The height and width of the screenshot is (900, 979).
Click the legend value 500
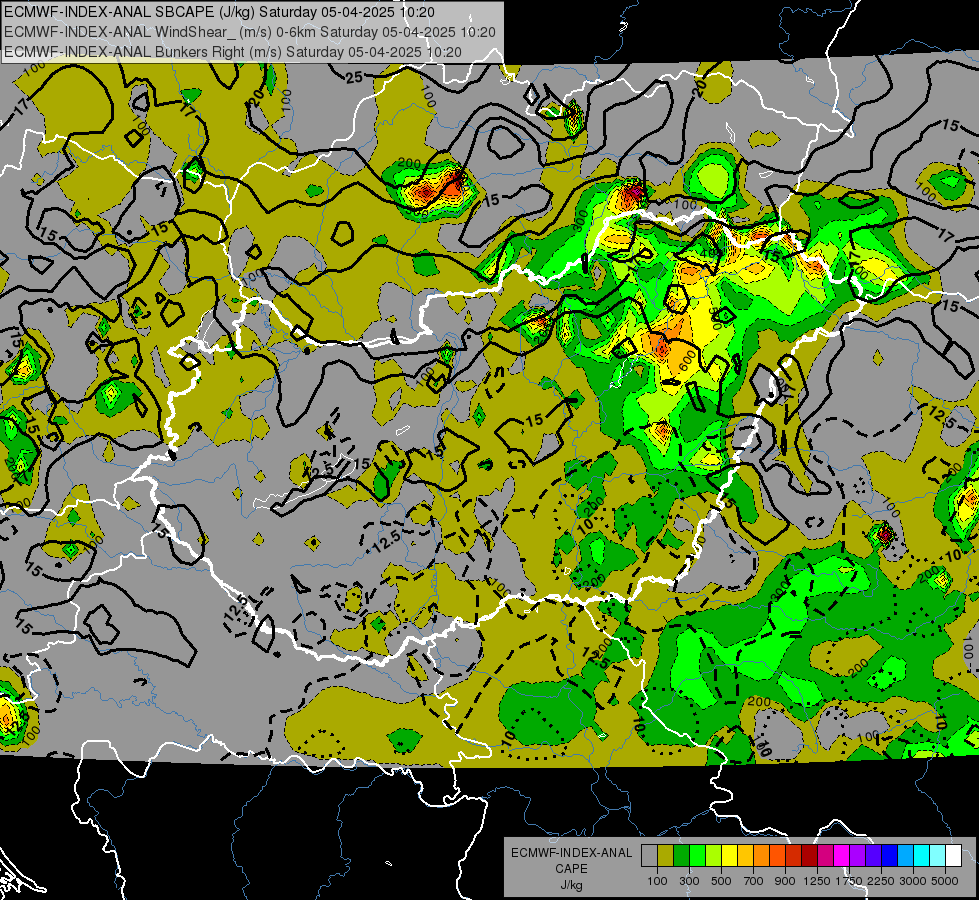[721, 881]
